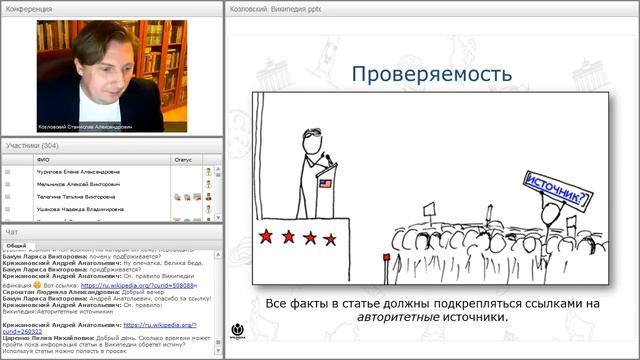Toggle the marker beside Чурилова Елена Александровна
Viewport: 640px width, 360px height.
pyautogui.click(x=7, y=172)
